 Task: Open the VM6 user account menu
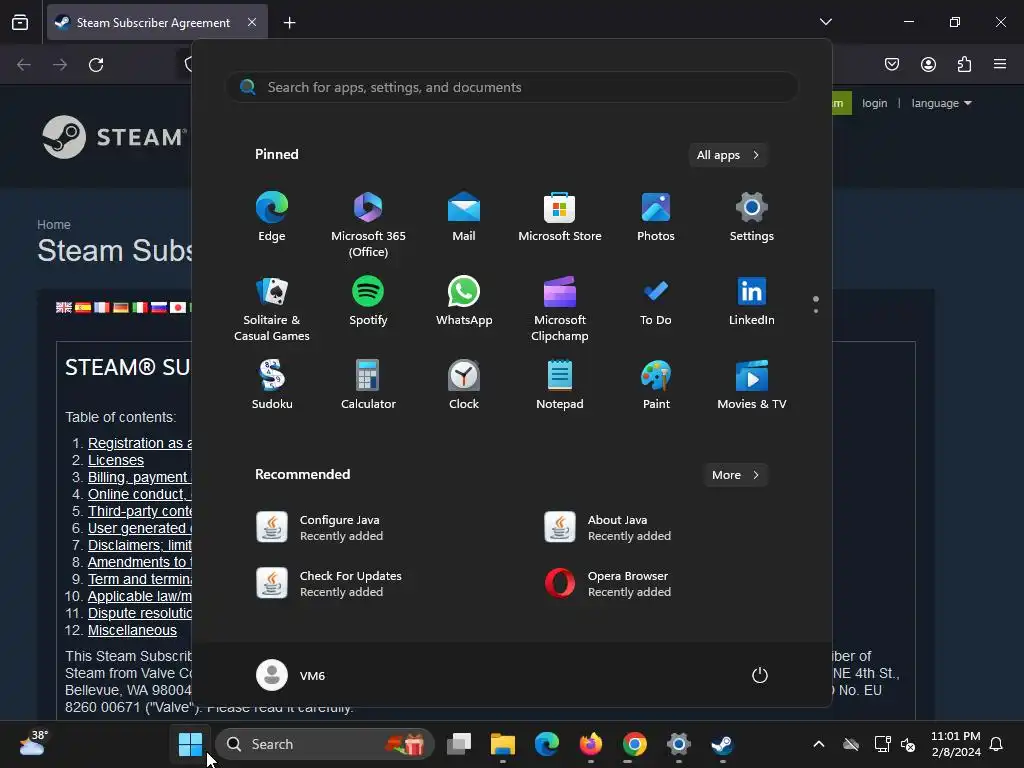[x=291, y=675]
